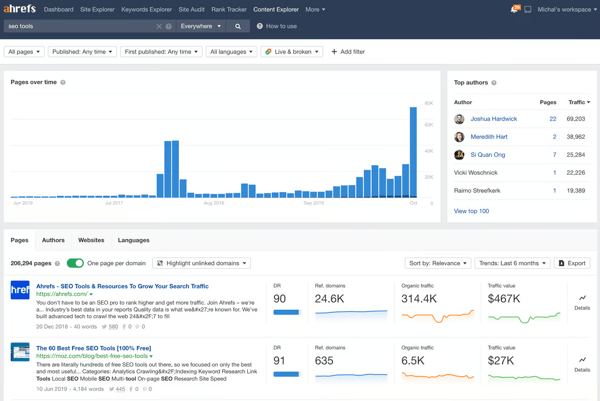
Task: Click the Ahrefs logo
Action: (19, 9)
